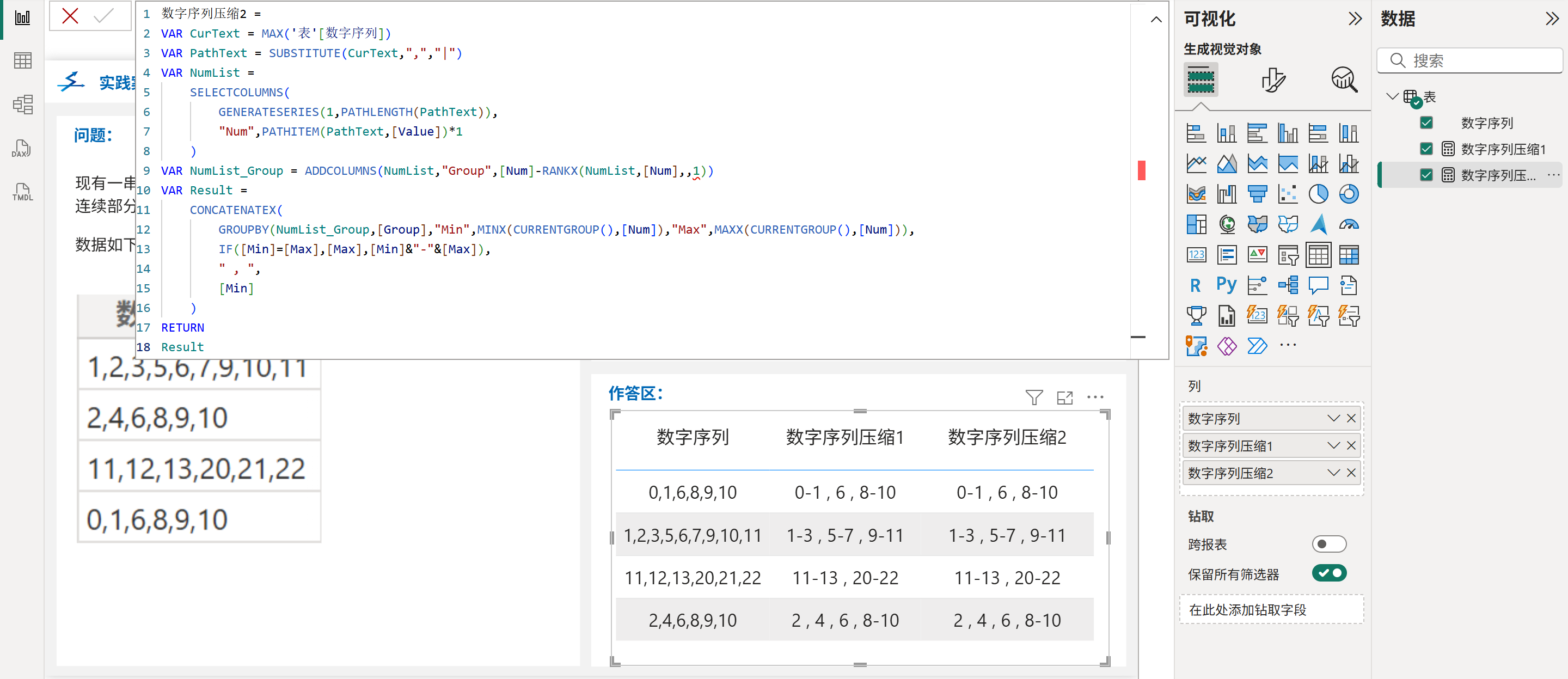Commit the formula with the checkmark
The image size is (1568, 679).
point(104,16)
